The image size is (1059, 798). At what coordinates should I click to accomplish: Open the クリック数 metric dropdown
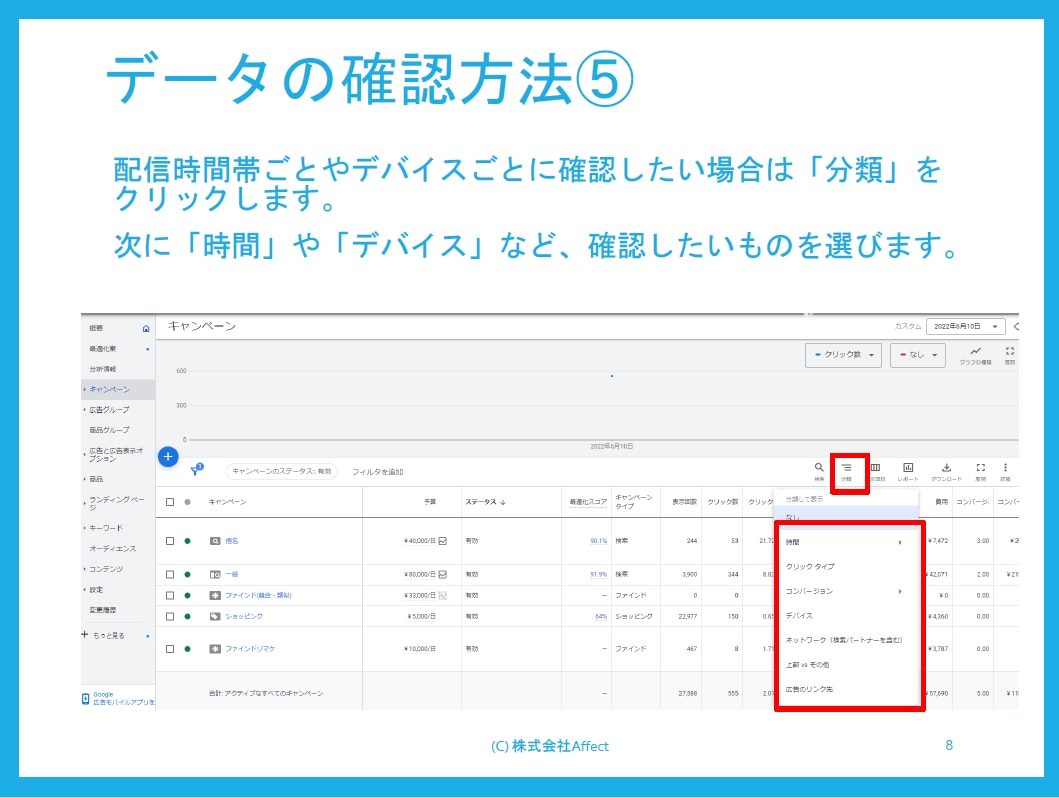coord(844,355)
